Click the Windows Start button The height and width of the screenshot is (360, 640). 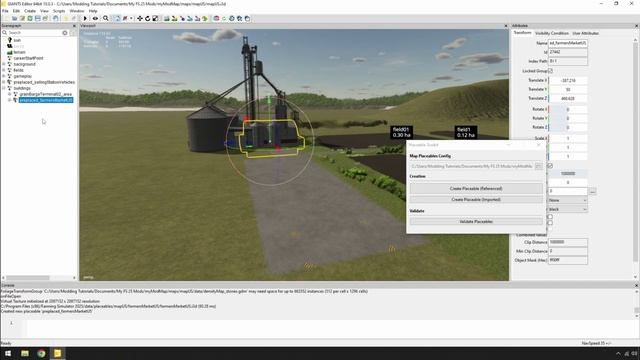8,353
